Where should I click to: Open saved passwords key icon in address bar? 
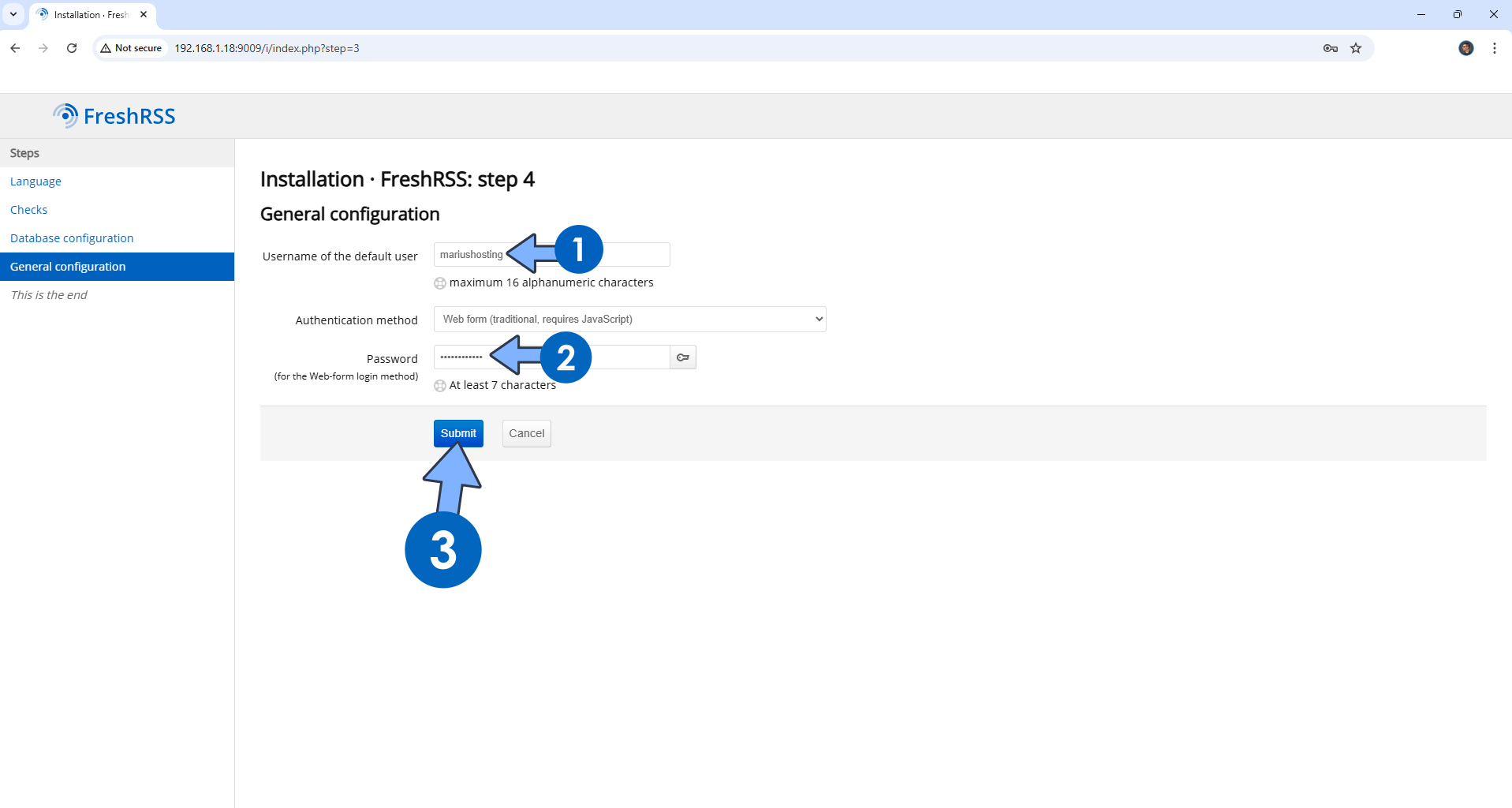(1331, 48)
